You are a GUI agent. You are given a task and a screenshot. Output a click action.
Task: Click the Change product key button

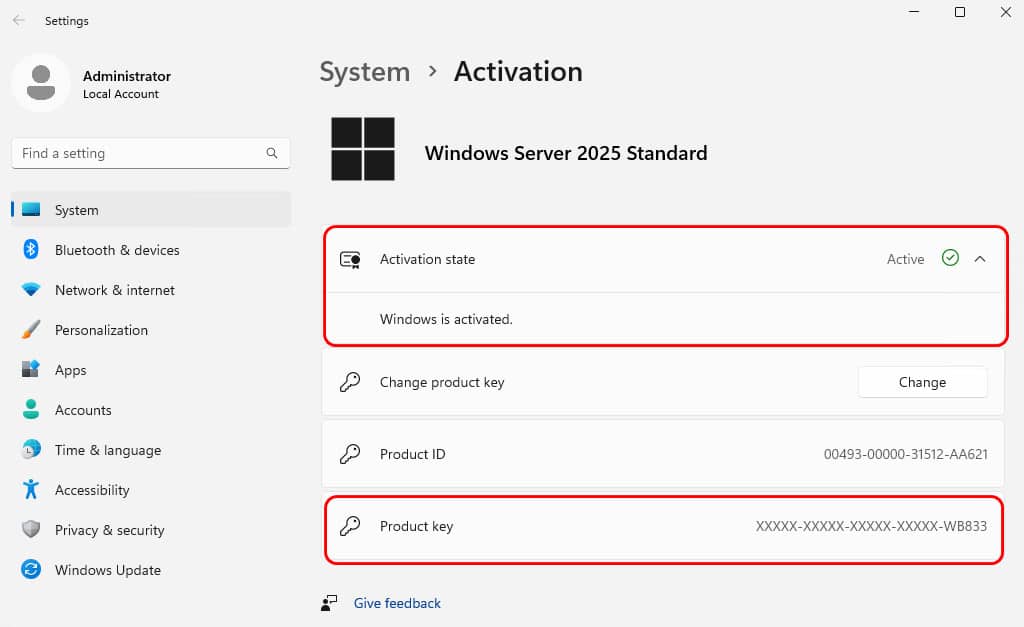coord(922,382)
